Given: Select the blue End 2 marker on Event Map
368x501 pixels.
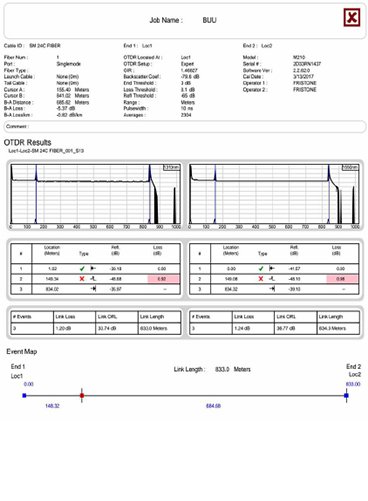Looking at the screenshot, I should (x=346, y=396).
